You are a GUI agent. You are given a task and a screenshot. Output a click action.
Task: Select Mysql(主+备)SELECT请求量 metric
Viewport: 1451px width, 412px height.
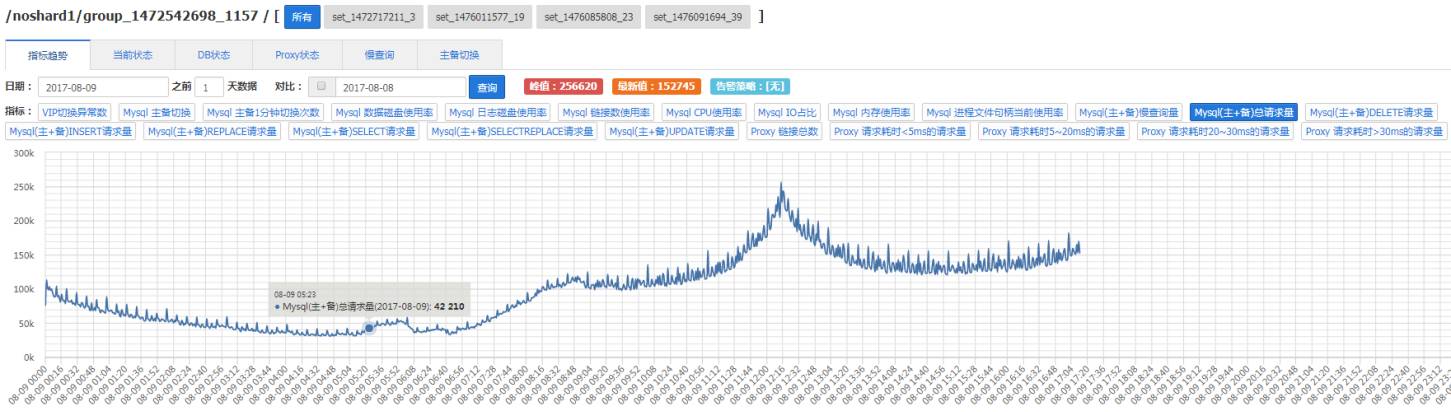(353, 131)
